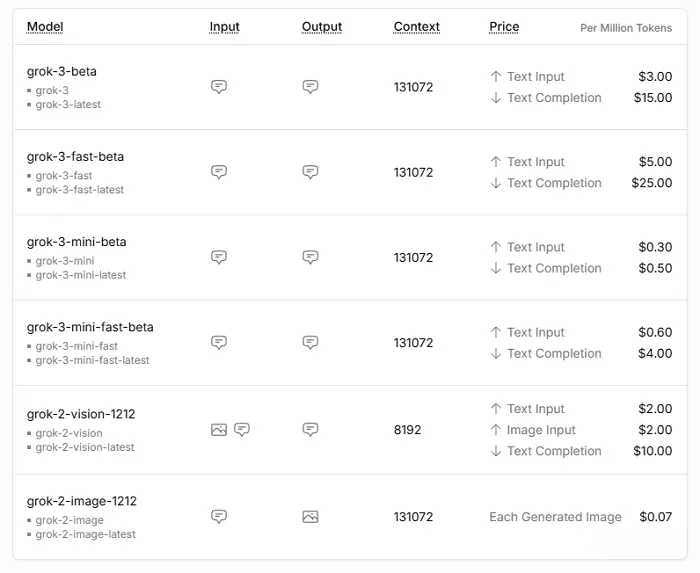This screenshot has width=700, height=573.
Task: Click the Input column header
Action: (225, 27)
